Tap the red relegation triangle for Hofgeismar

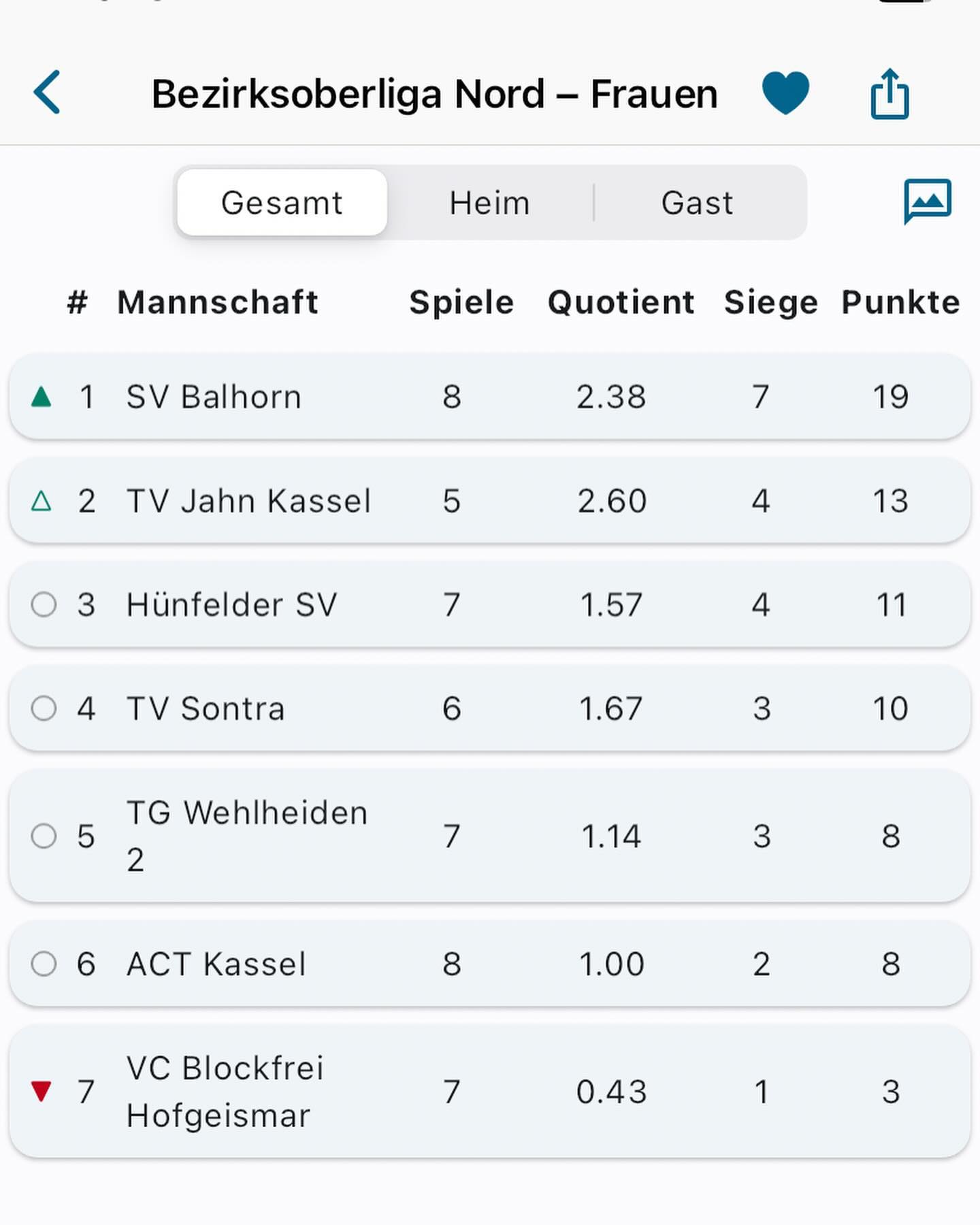click(42, 1091)
